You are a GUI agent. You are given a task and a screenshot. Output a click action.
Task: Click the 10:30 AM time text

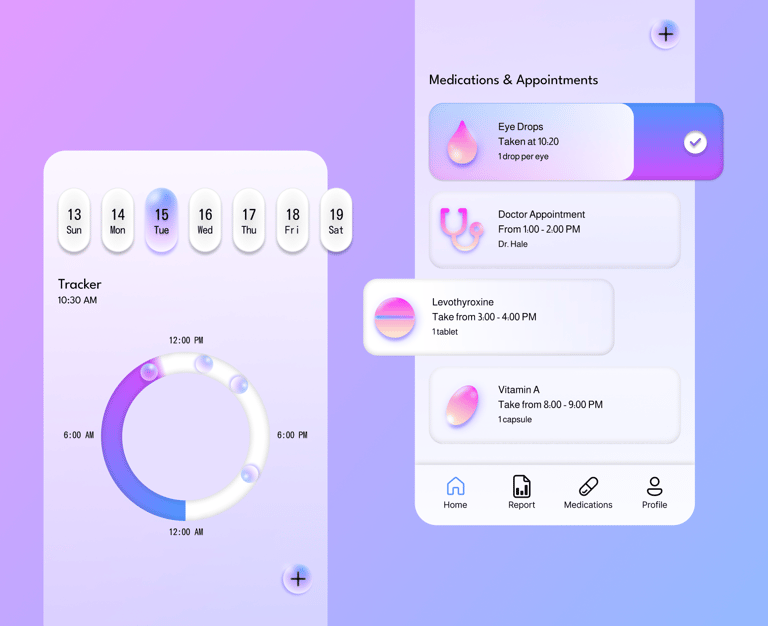pos(77,300)
